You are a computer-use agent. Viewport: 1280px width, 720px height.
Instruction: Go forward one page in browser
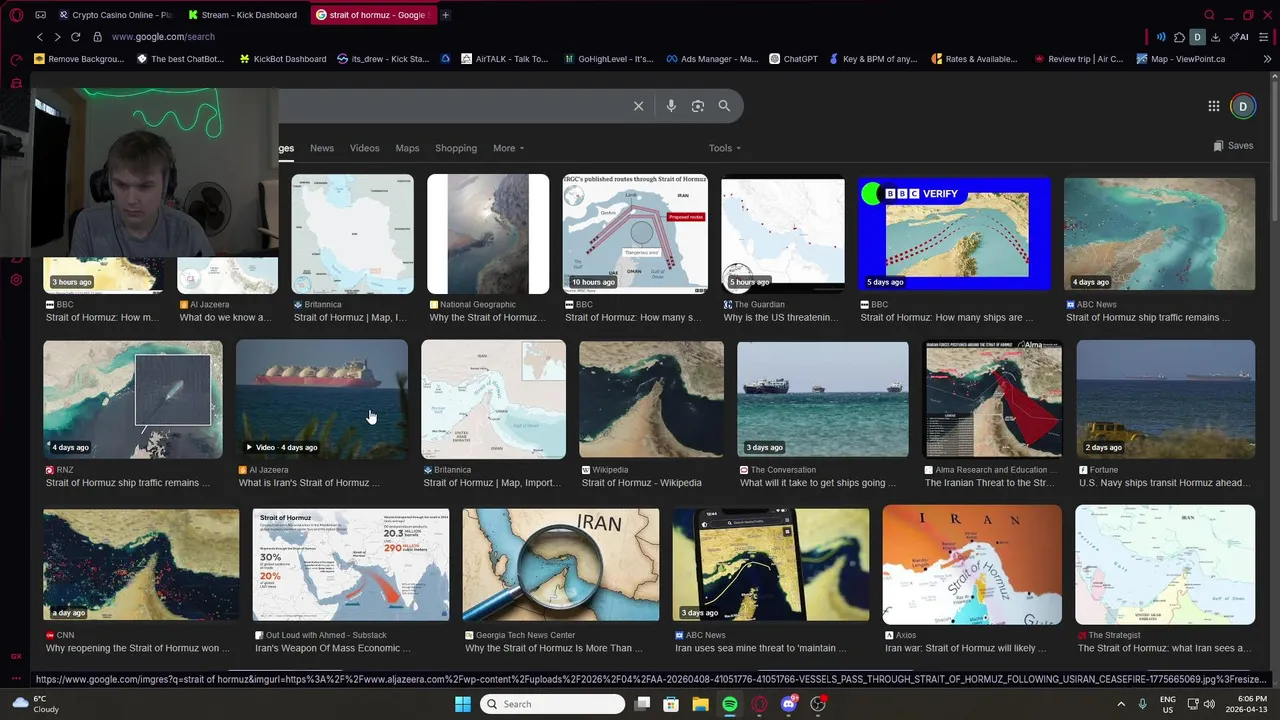click(x=57, y=37)
